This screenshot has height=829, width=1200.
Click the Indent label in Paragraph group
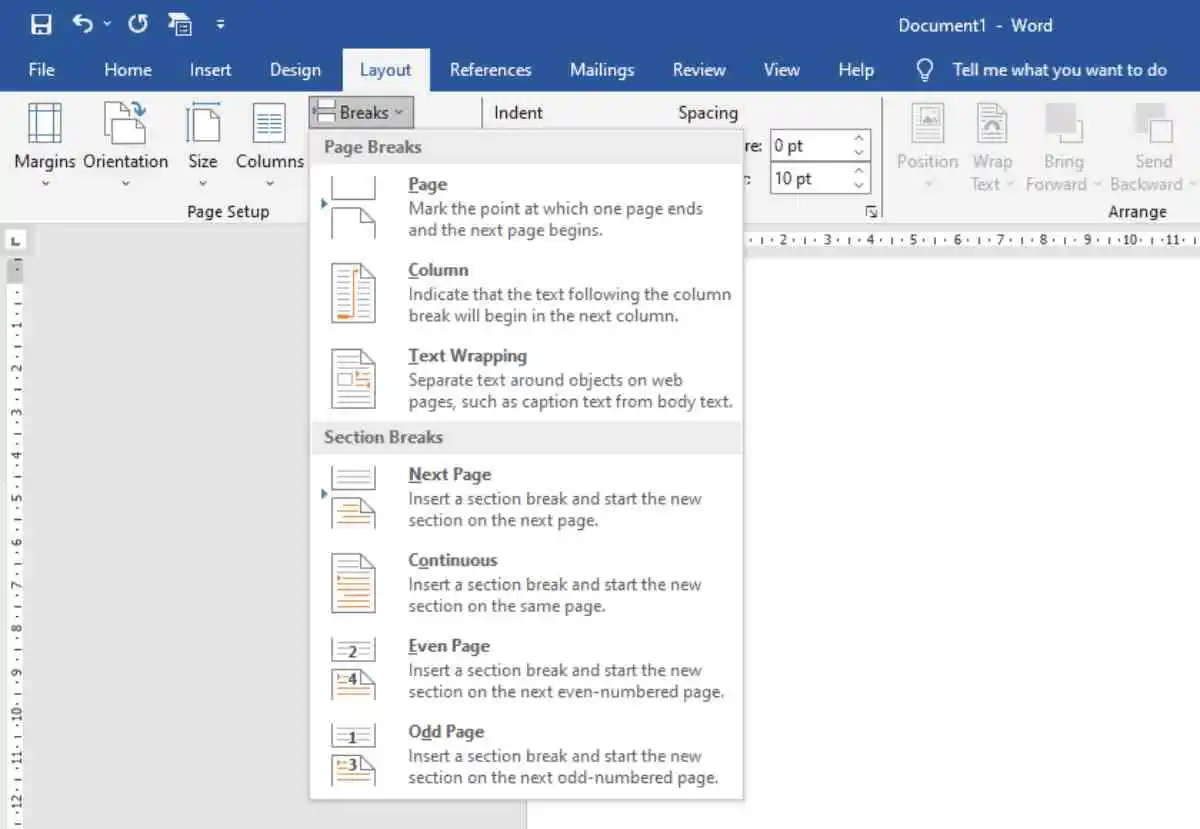pyautogui.click(x=518, y=112)
